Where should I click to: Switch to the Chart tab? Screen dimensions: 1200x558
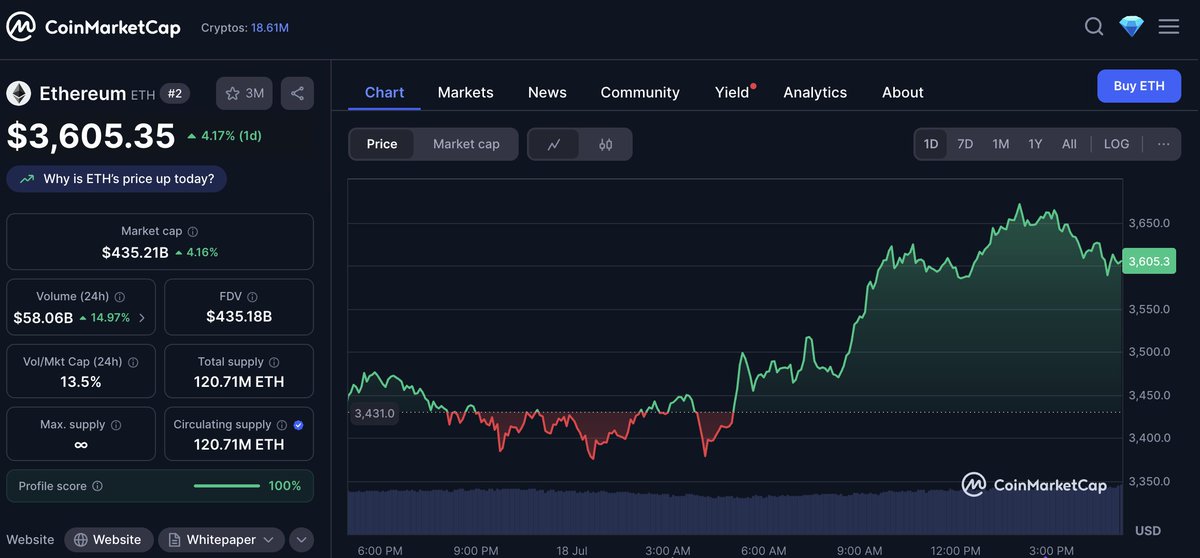point(384,92)
